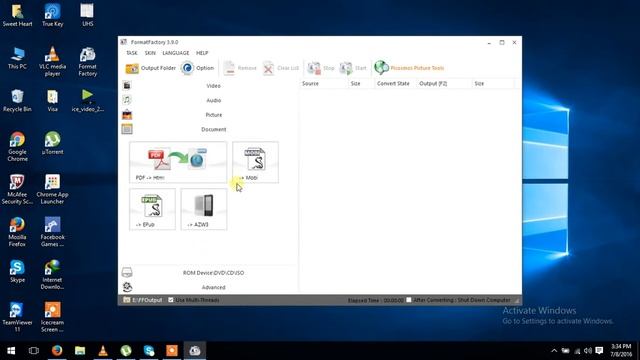Click the Clear List button
The width and height of the screenshot is (640, 360).
point(281,68)
